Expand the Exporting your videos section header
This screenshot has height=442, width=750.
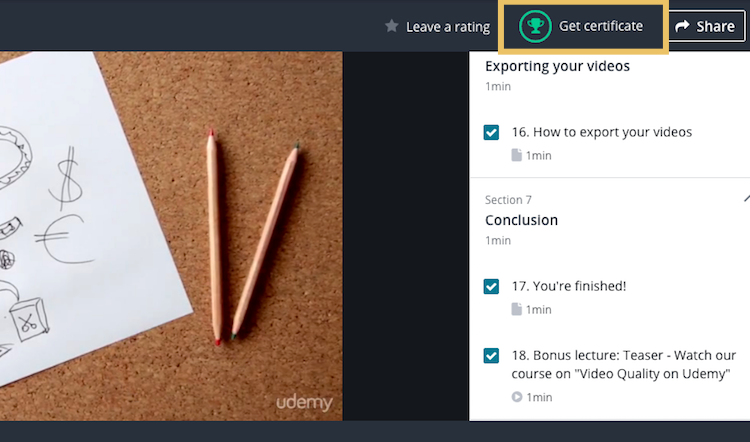(557, 66)
